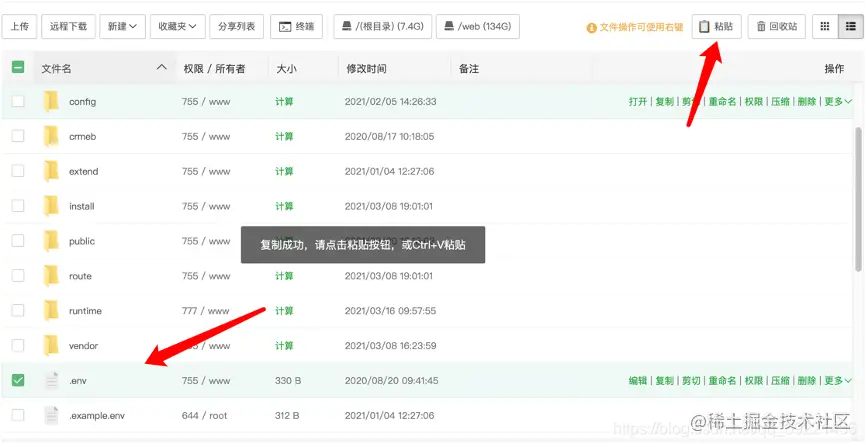The height and width of the screenshot is (447, 866).
Task: Calculate size (计算) of route folder
Action: [284, 276]
